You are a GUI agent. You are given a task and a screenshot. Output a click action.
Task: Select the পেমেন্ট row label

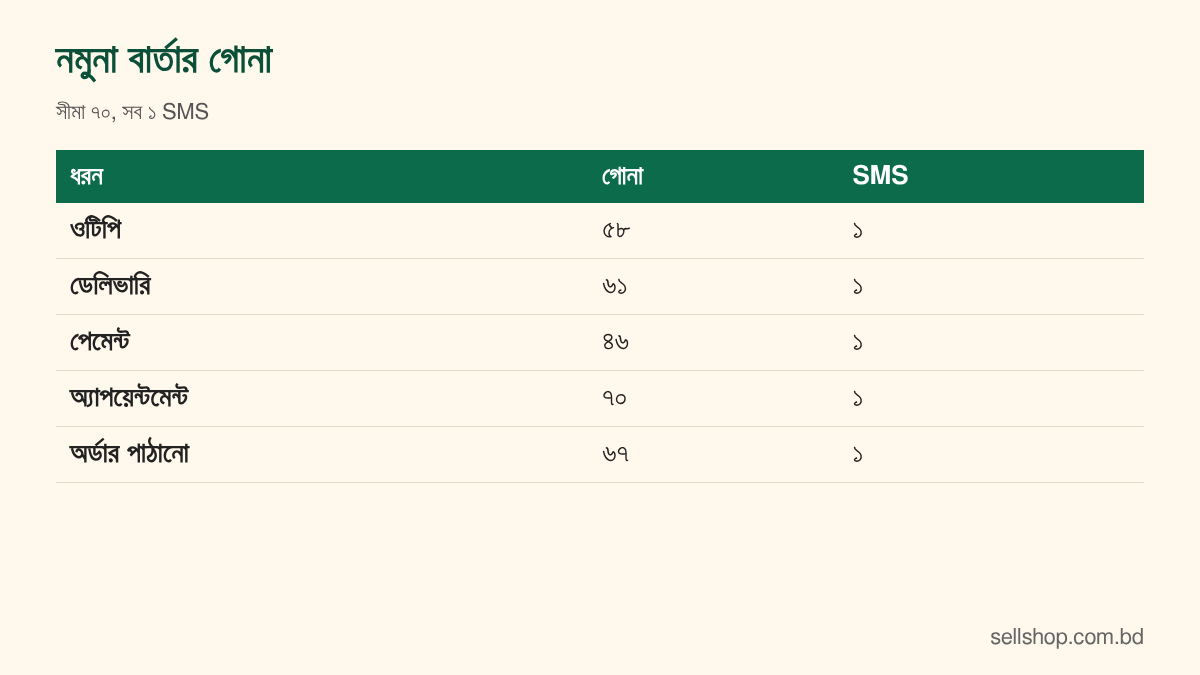[100, 342]
